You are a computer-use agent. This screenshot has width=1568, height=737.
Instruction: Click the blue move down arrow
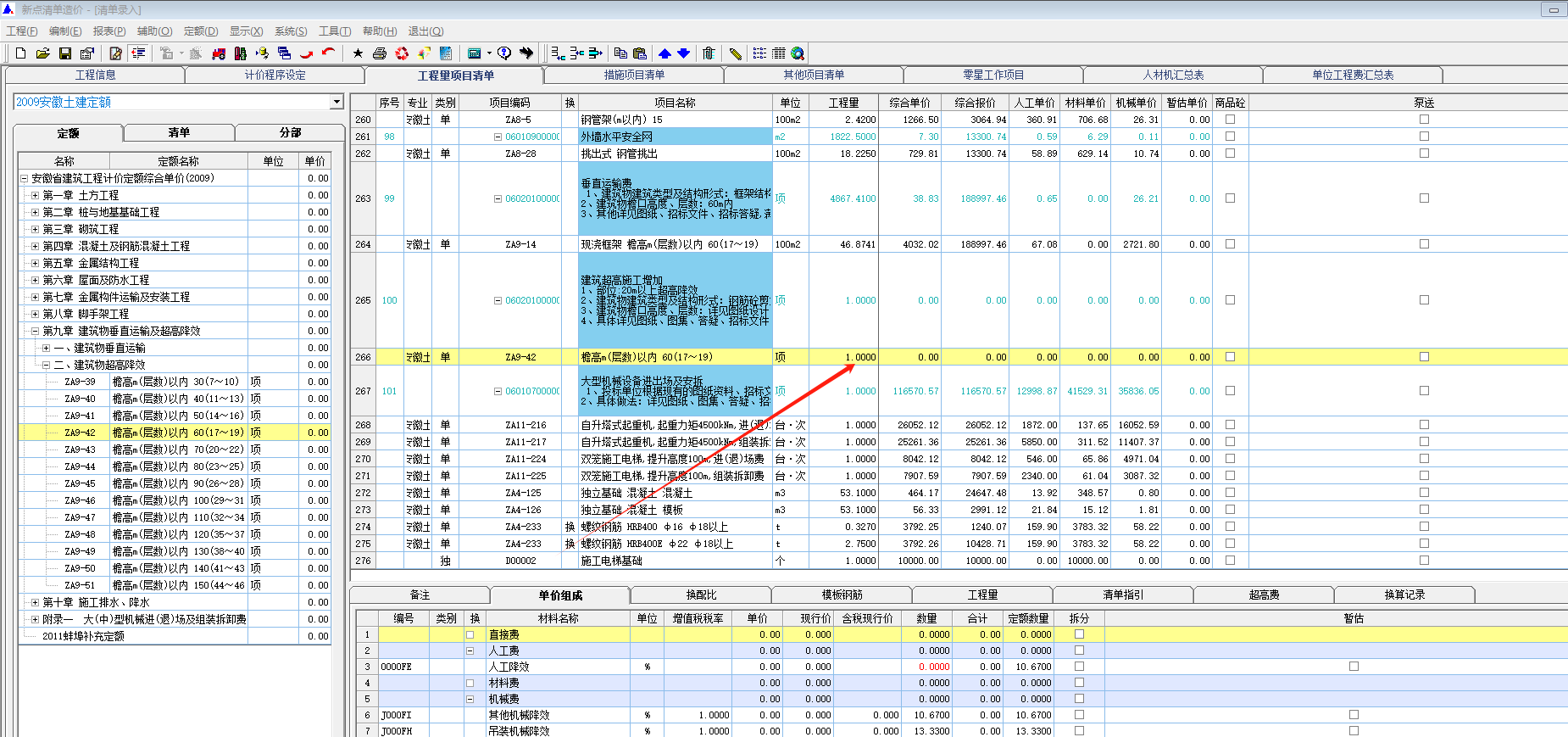pos(684,53)
